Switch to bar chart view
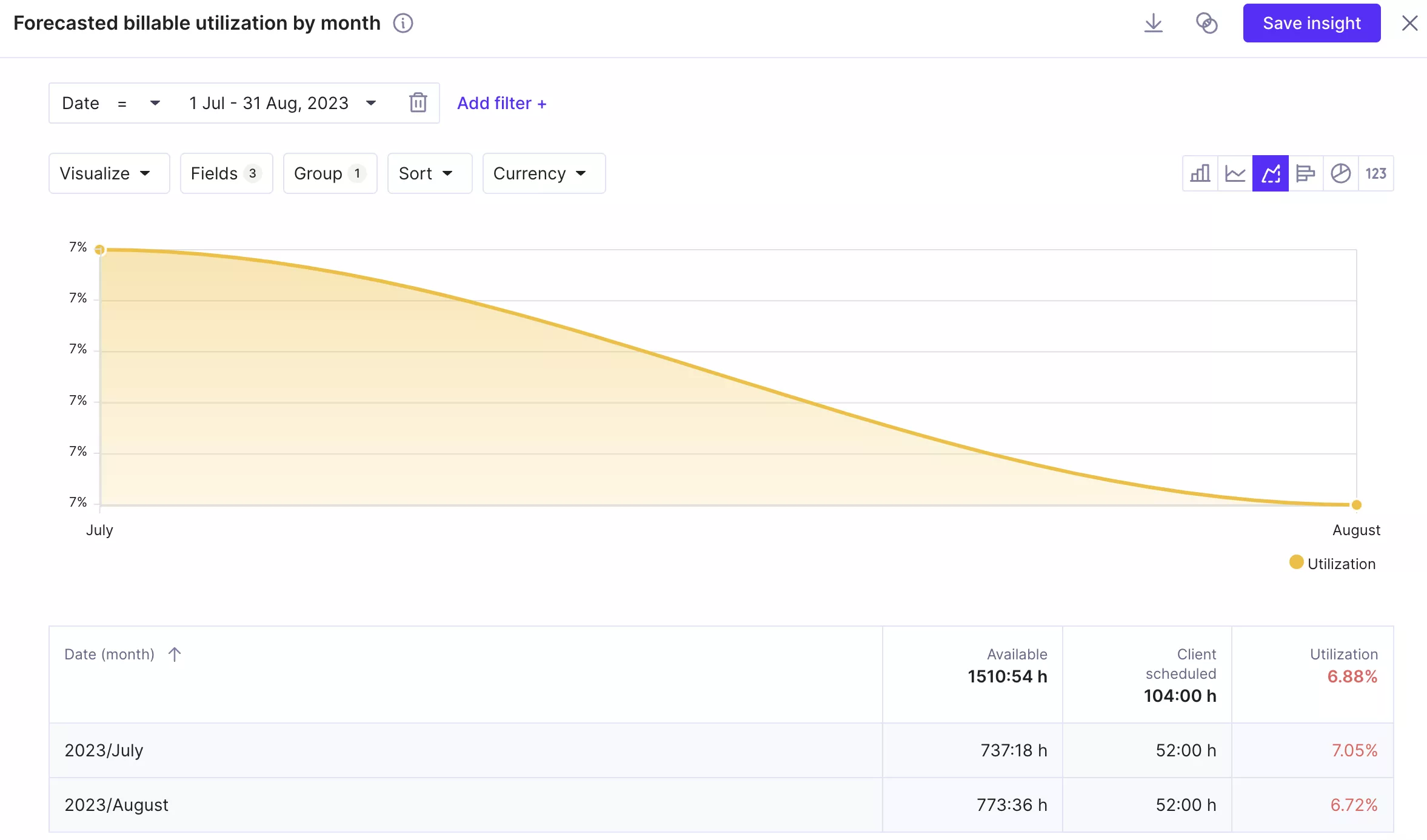This screenshot has width=1427, height=840. [x=1200, y=174]
